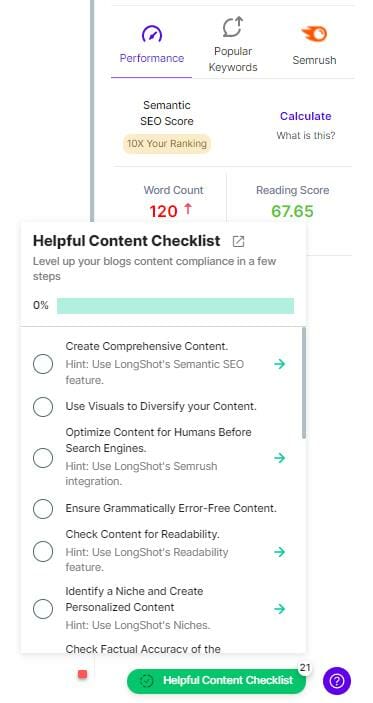Select the Semrush flame icon
The height and width of the screenshot is (703, 373).
coord(314,34)
